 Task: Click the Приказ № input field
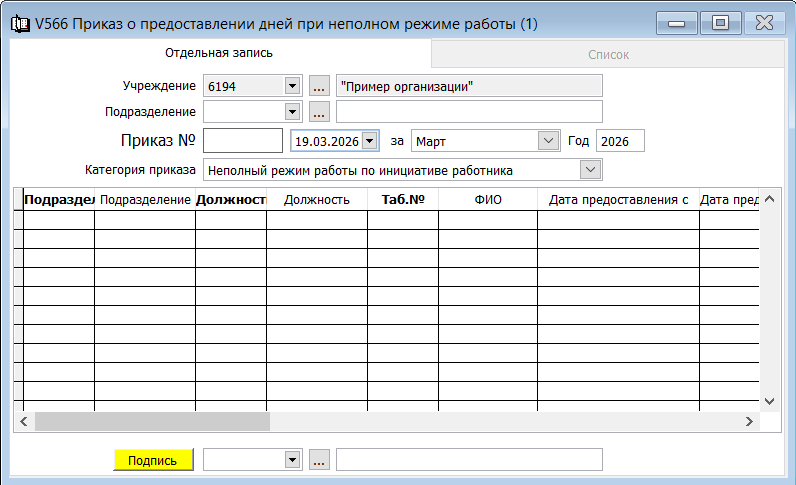click(242, 141)
